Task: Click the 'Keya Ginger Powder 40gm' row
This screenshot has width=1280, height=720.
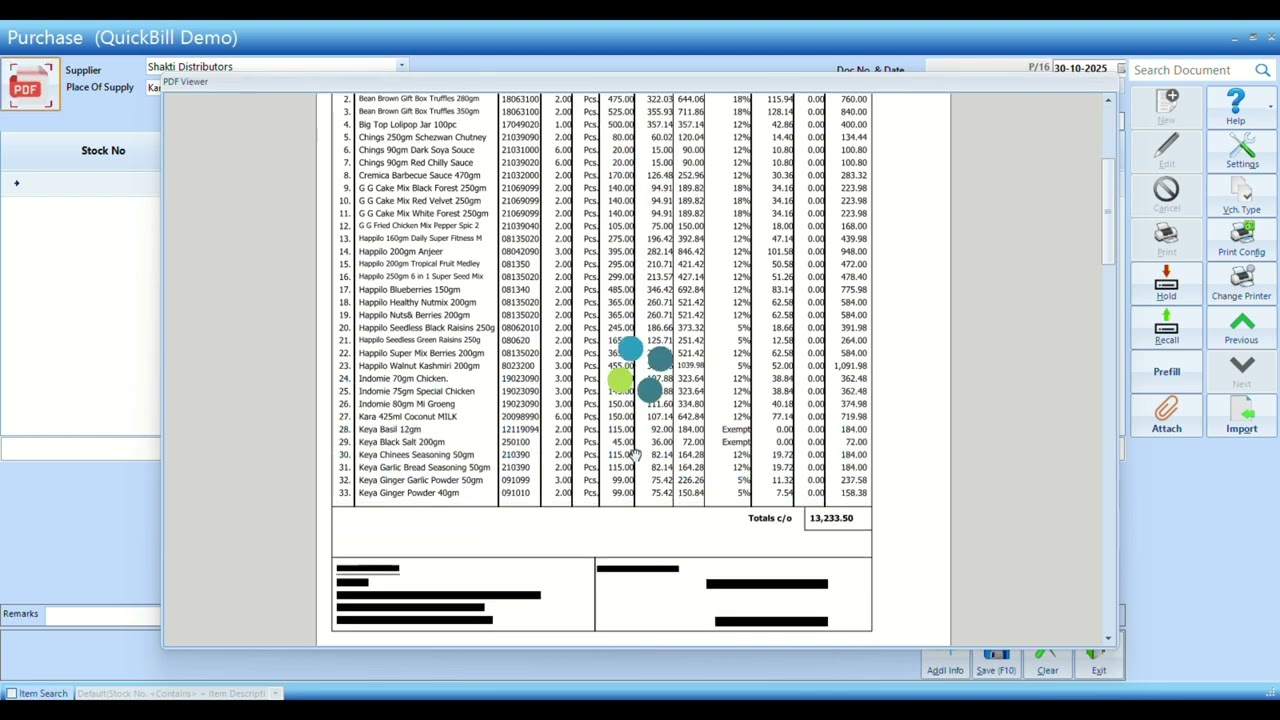Action: coord(604,493)
